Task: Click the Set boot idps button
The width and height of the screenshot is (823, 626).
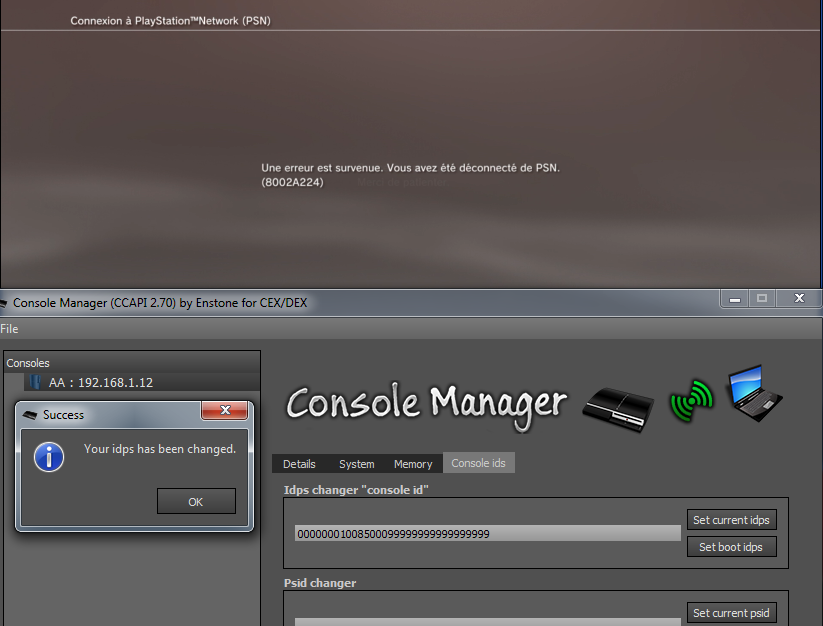Action: [732, 547]
